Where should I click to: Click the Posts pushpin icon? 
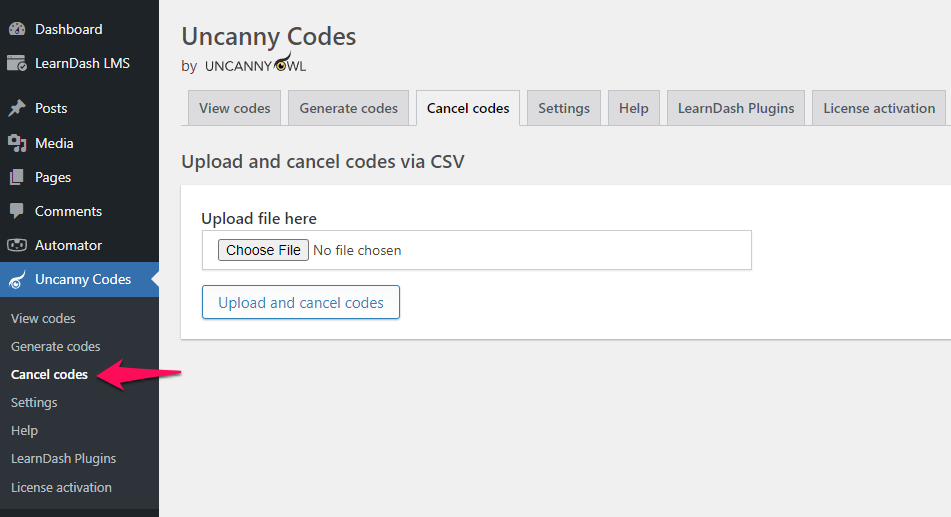[17, 108]
